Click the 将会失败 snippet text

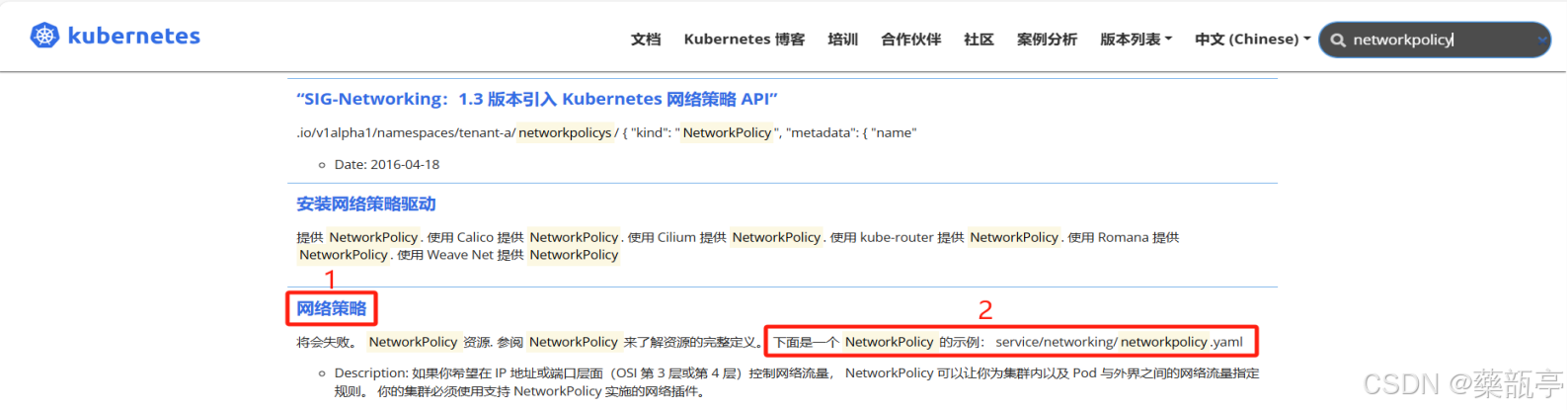point(324,342)
